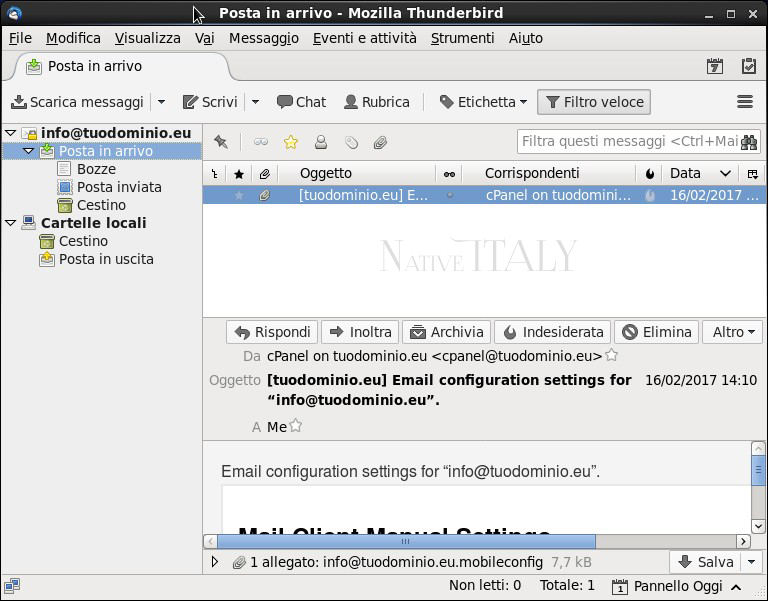Click the Archivia button
The height and width of the screenshot is (601, 768).
click(x=446, y=332)
